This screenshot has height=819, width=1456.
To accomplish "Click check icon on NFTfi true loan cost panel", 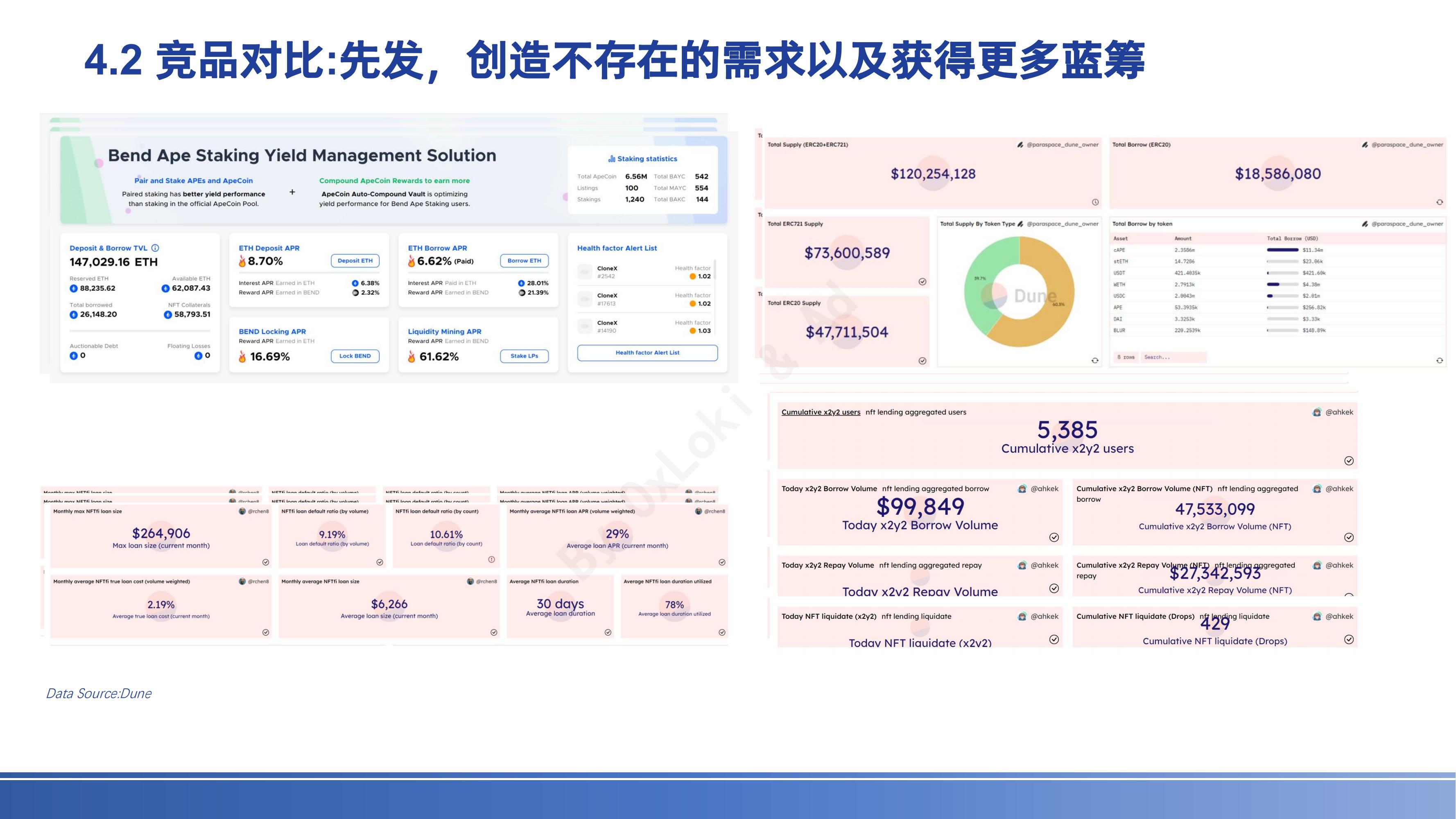I will [266, 633].
